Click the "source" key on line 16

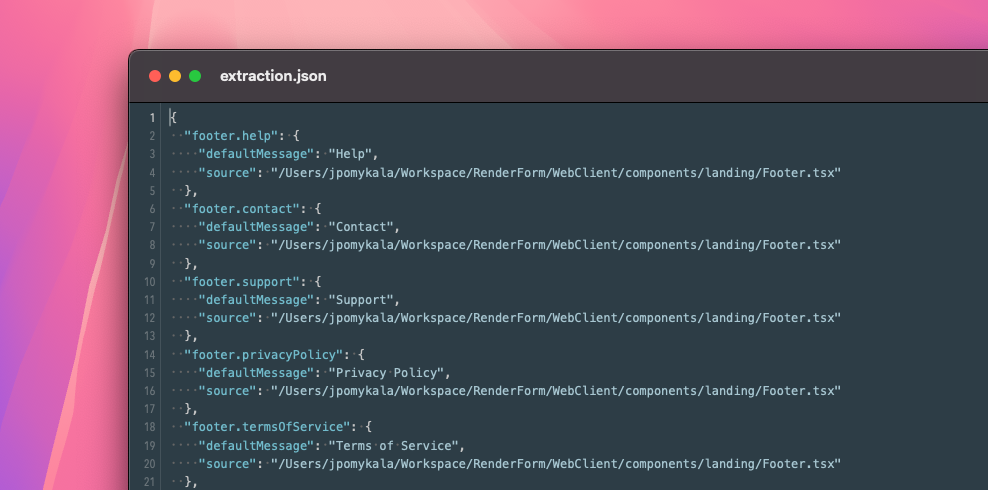(227, 391)
